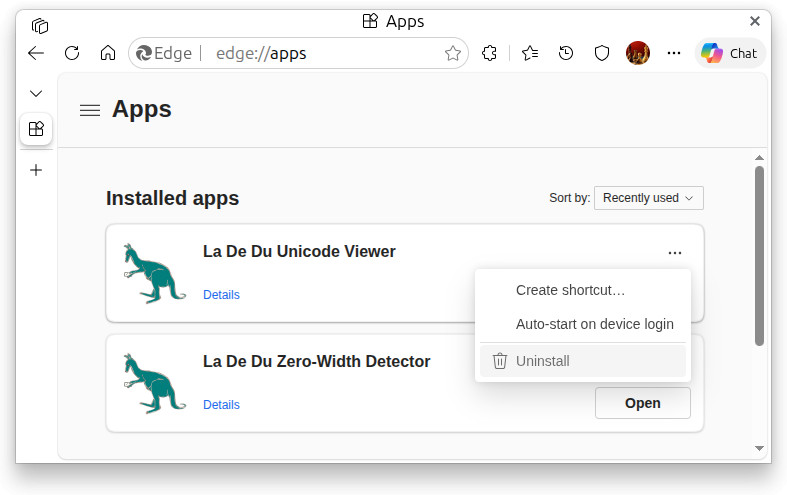Go back with the back arrow
The height and width of the screenshot is (495, 787).
pyautogui.click(x=36, y=53)
